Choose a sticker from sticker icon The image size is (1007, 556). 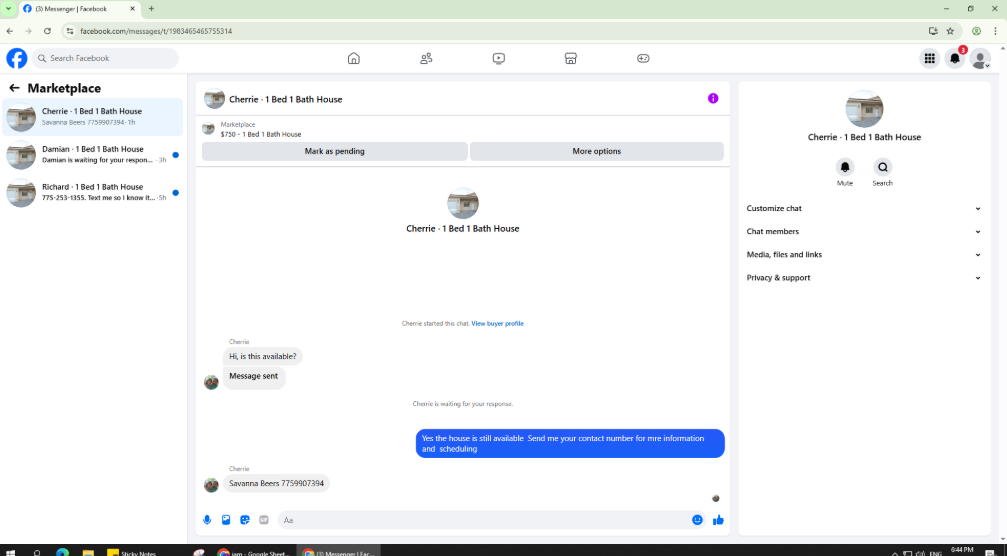pos(245,520)
